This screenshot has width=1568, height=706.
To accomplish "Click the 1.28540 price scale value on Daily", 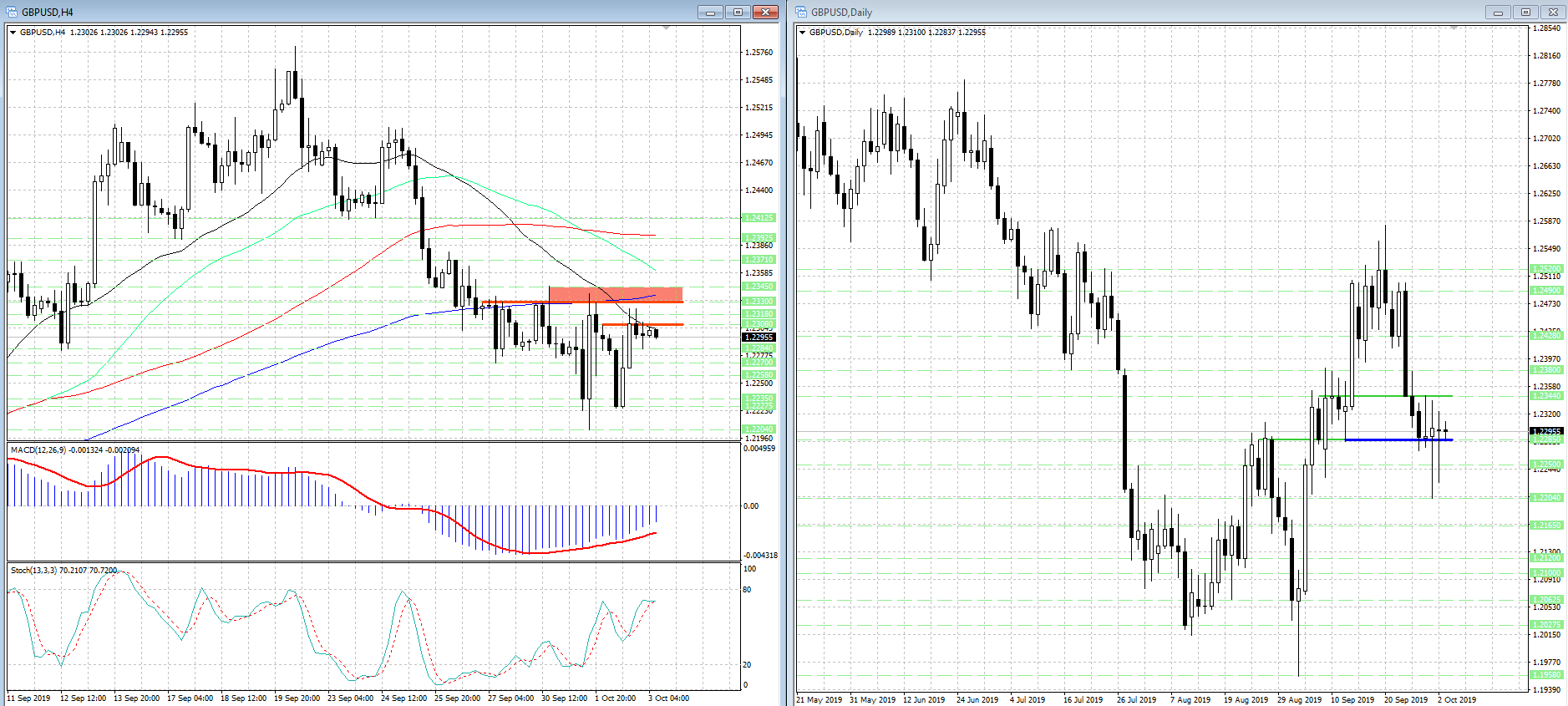I will [1546, 28].
